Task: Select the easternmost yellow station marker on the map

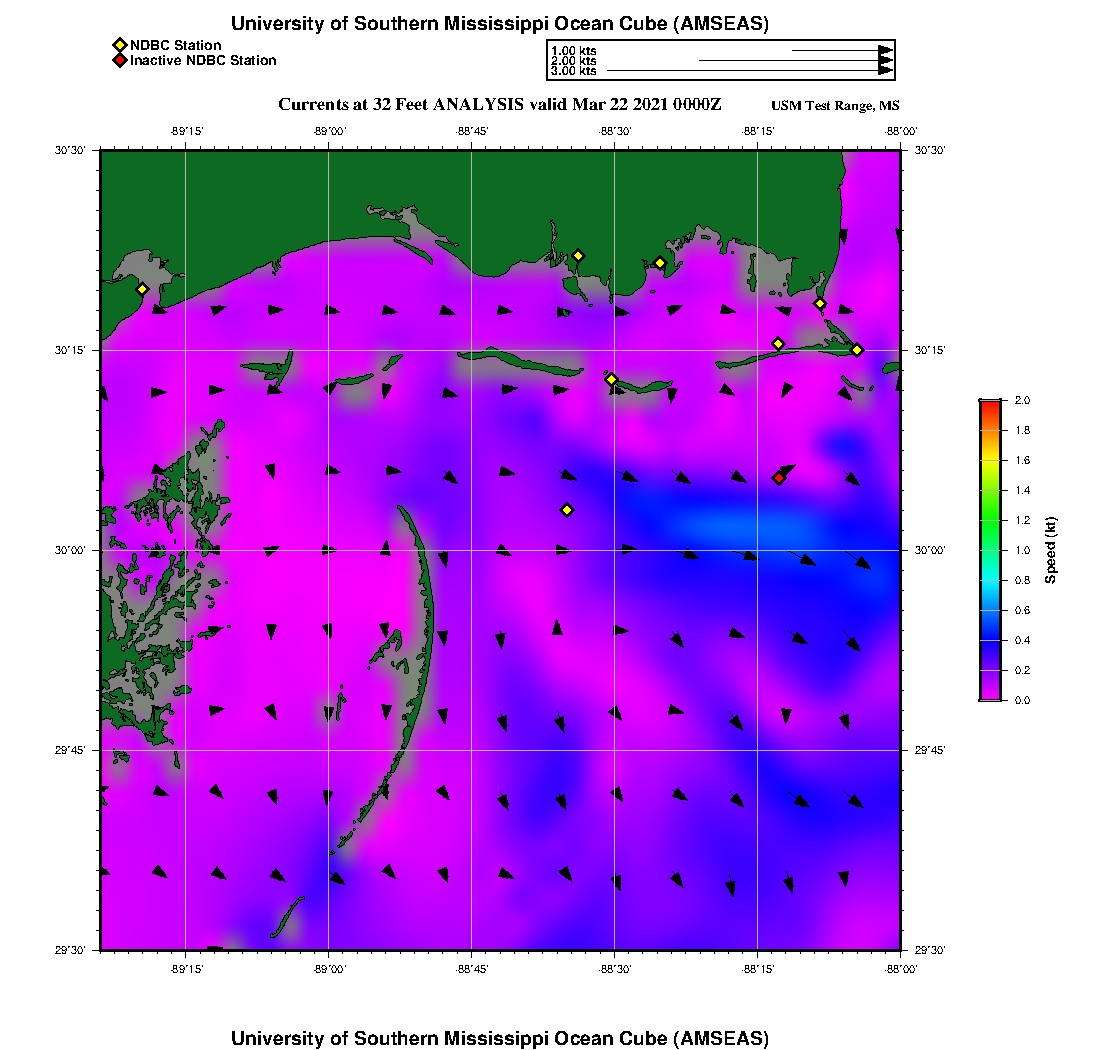Action: [857, 350]
